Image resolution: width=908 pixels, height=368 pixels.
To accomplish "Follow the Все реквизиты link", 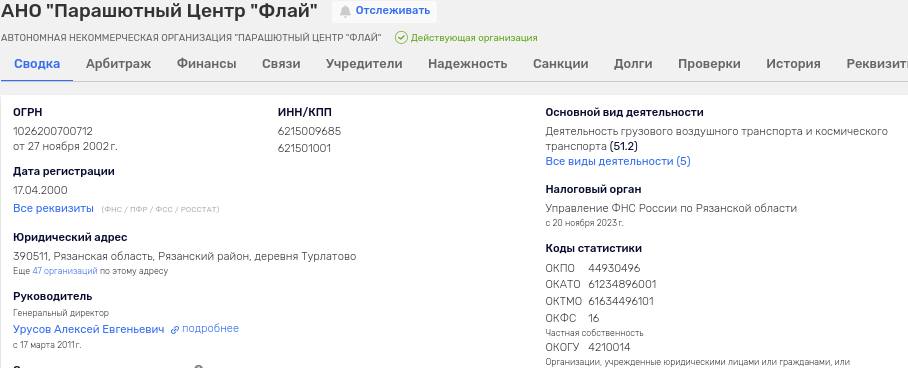I will point(53,208).
